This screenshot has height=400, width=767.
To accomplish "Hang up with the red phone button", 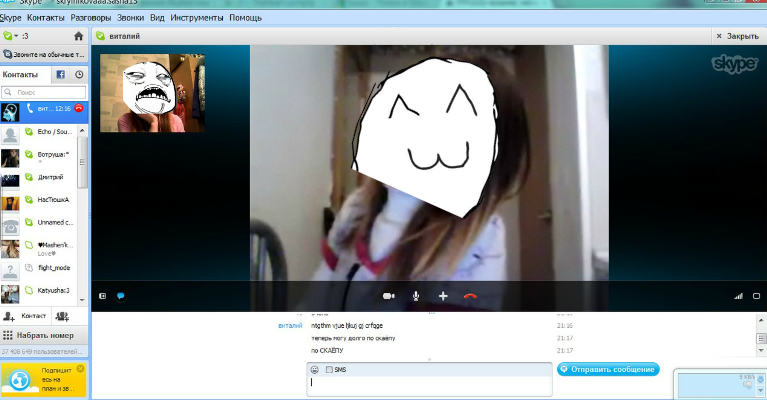I will click(x=470, y=296).
